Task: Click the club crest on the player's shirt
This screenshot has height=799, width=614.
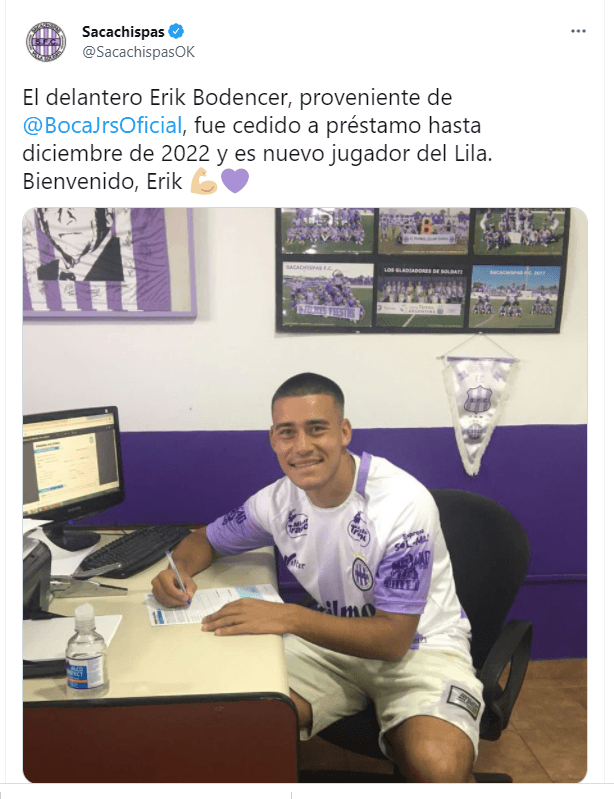Action: (x=362, y=574)
